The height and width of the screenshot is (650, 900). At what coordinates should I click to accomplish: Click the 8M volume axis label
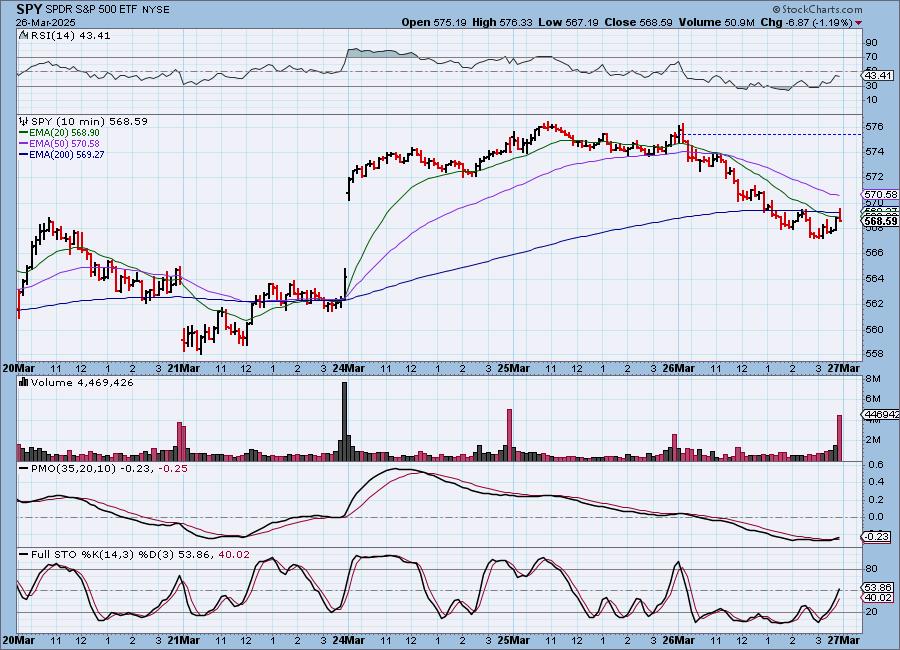(873, 379)
